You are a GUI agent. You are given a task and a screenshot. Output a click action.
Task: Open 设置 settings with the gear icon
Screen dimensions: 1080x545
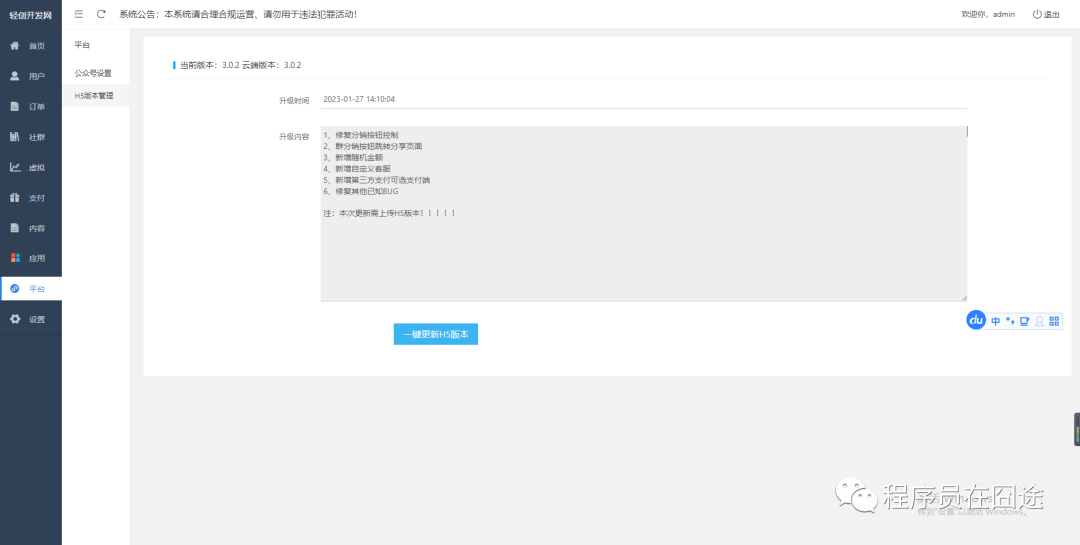point(31,319)
